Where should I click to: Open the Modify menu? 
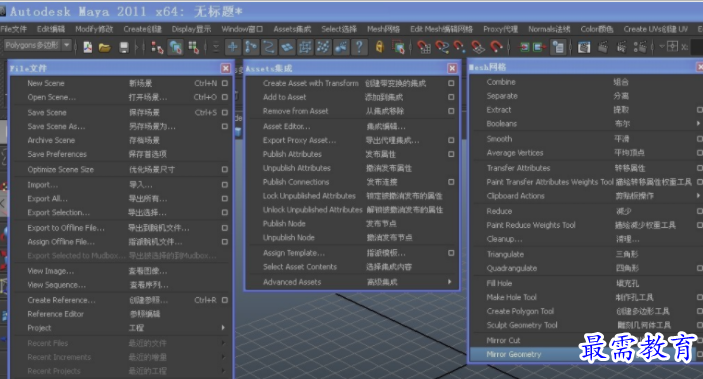[x=94, y=29]
